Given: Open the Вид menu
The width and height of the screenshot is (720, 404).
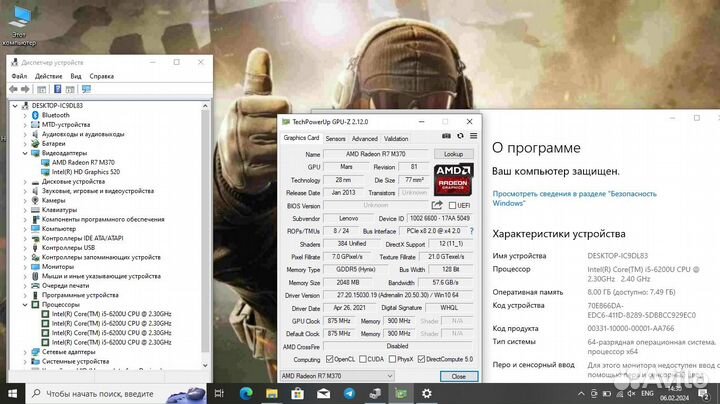Looking at the screenshot, I should tap(76, 76).
